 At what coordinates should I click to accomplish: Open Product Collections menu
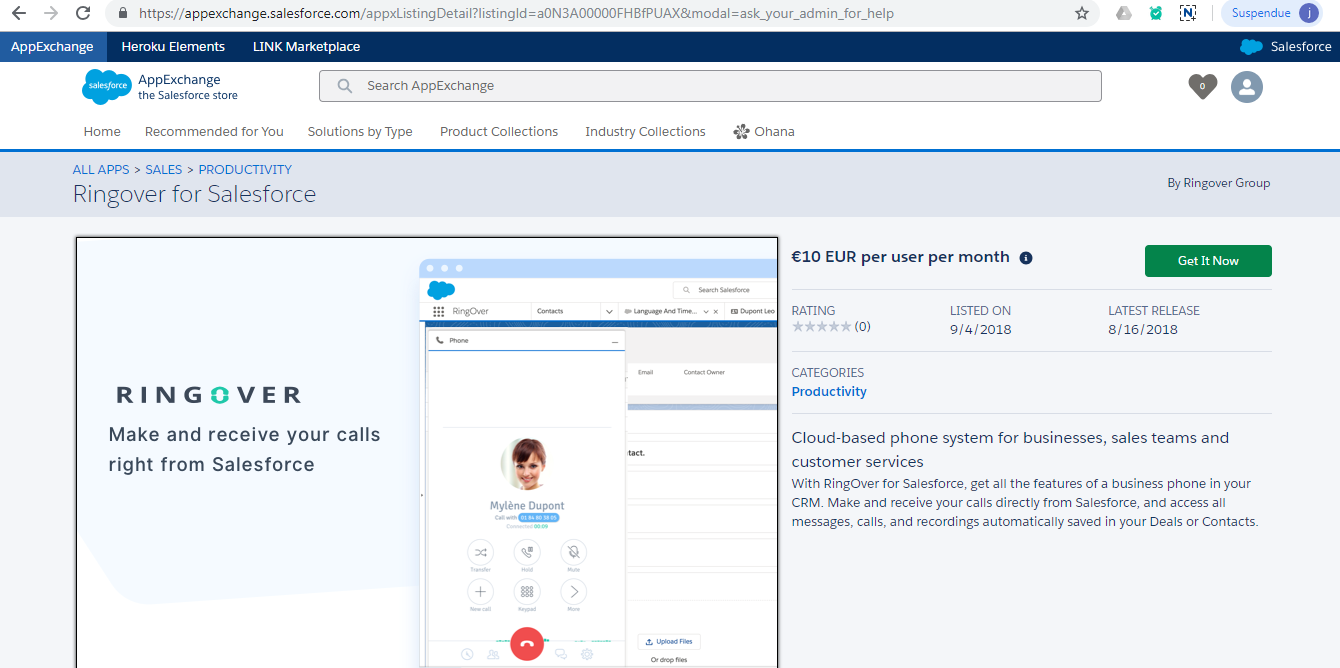pyautogui.click(x=499, y=132)
